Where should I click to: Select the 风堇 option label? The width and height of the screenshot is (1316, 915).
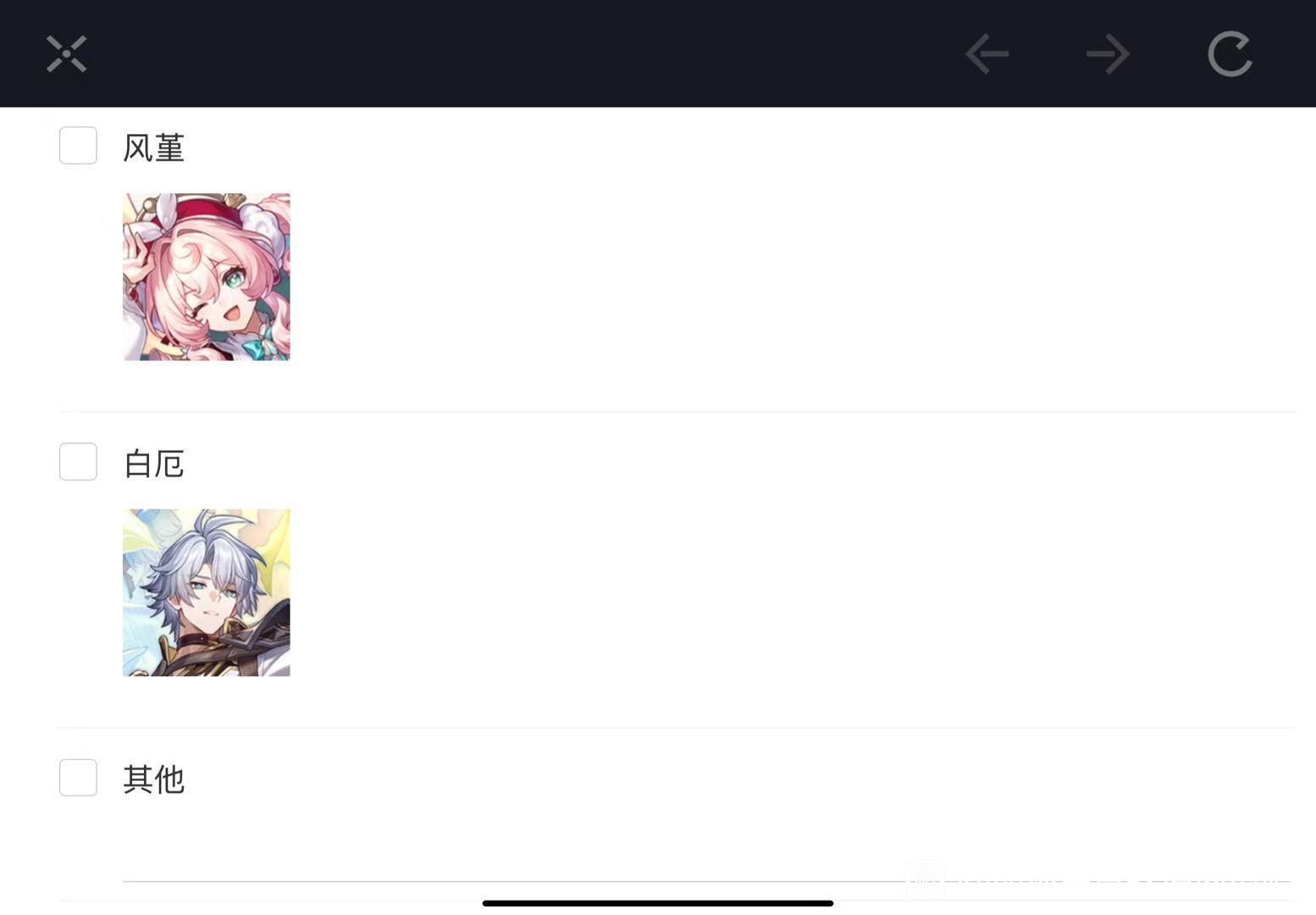[x=153, y=147]
